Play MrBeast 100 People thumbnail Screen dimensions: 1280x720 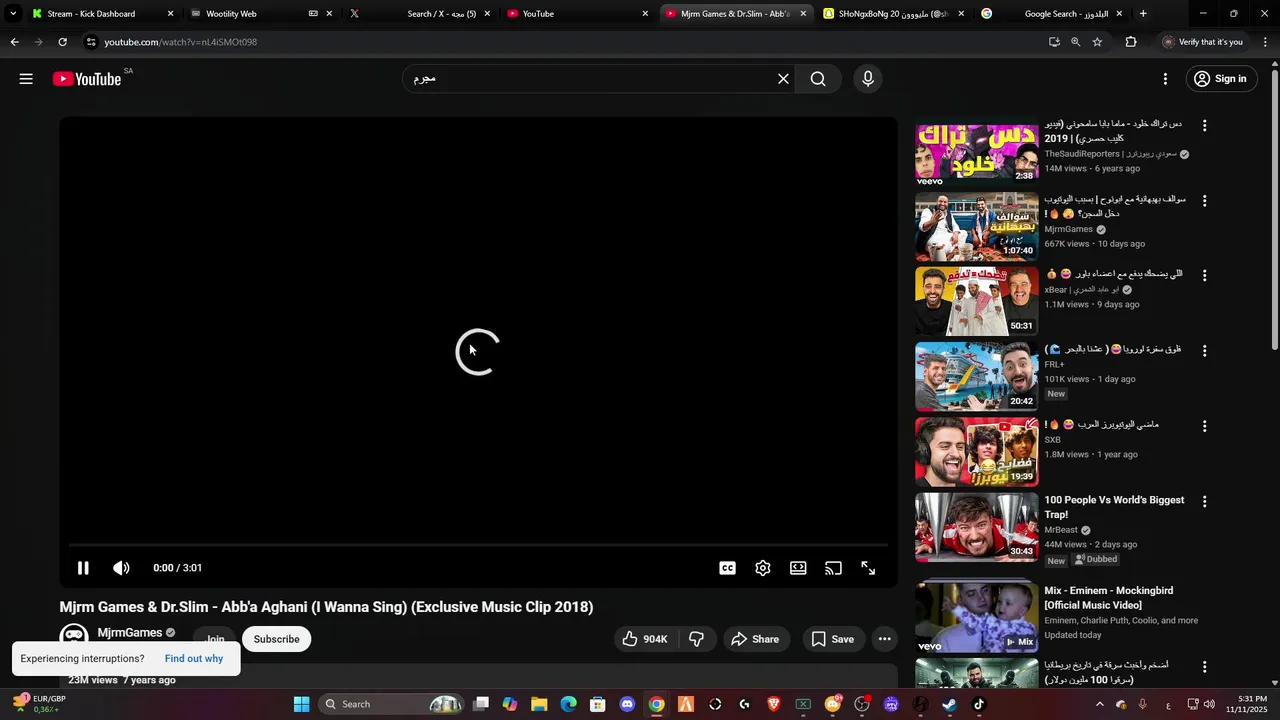coord(977,527)
